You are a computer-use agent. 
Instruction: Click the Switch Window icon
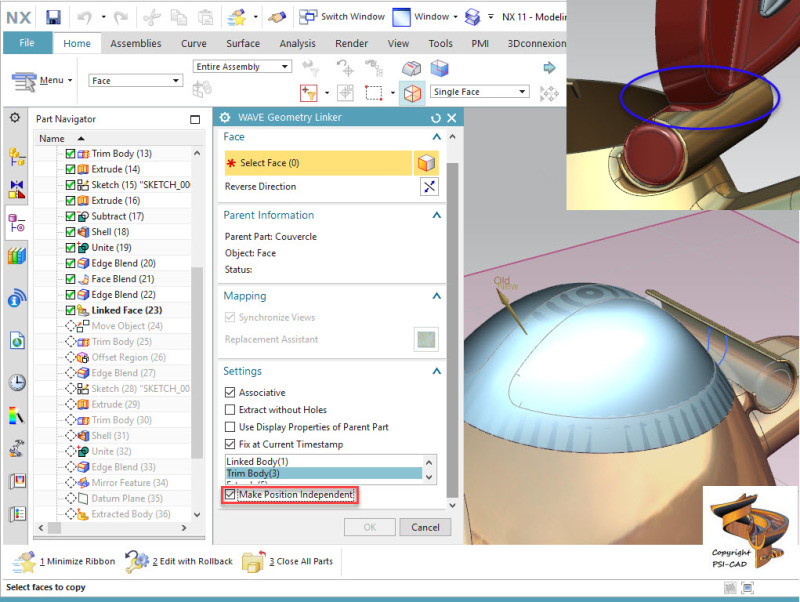point(308,17)
